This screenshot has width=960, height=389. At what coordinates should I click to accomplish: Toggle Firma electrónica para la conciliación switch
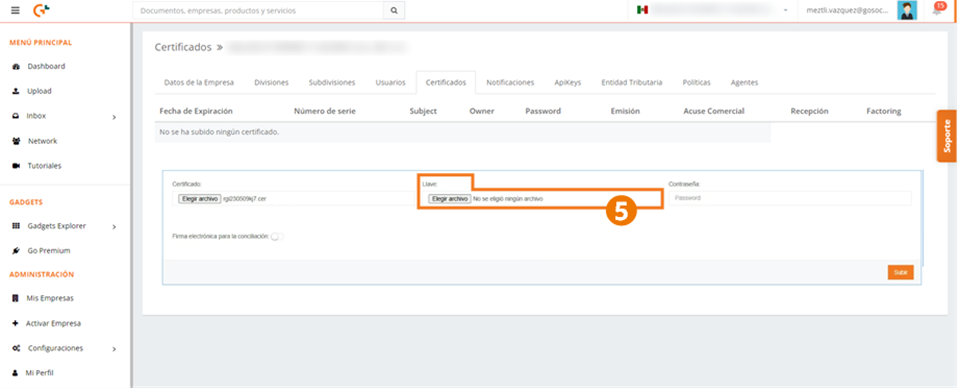277,236
